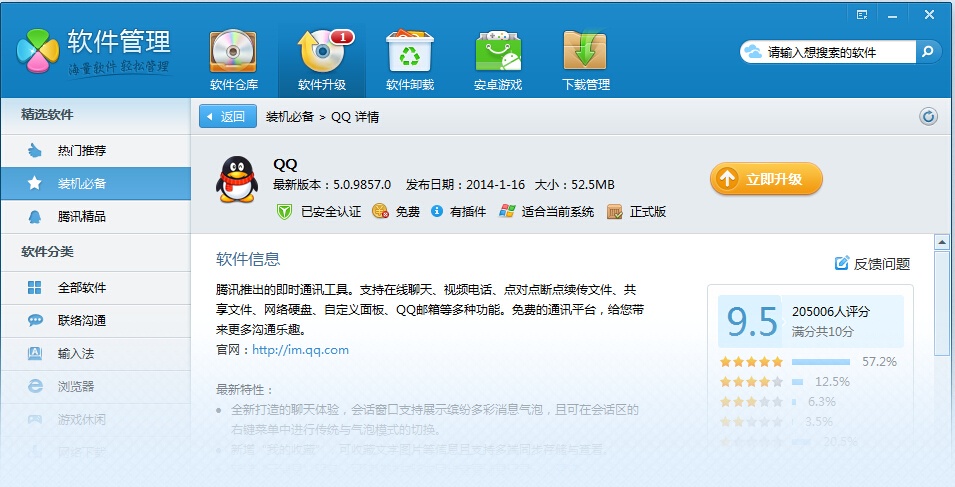Click the three-star rating bar at 6.3%
Image resolution: width=955 pixels, height=487 pixels.
(794, 402)
